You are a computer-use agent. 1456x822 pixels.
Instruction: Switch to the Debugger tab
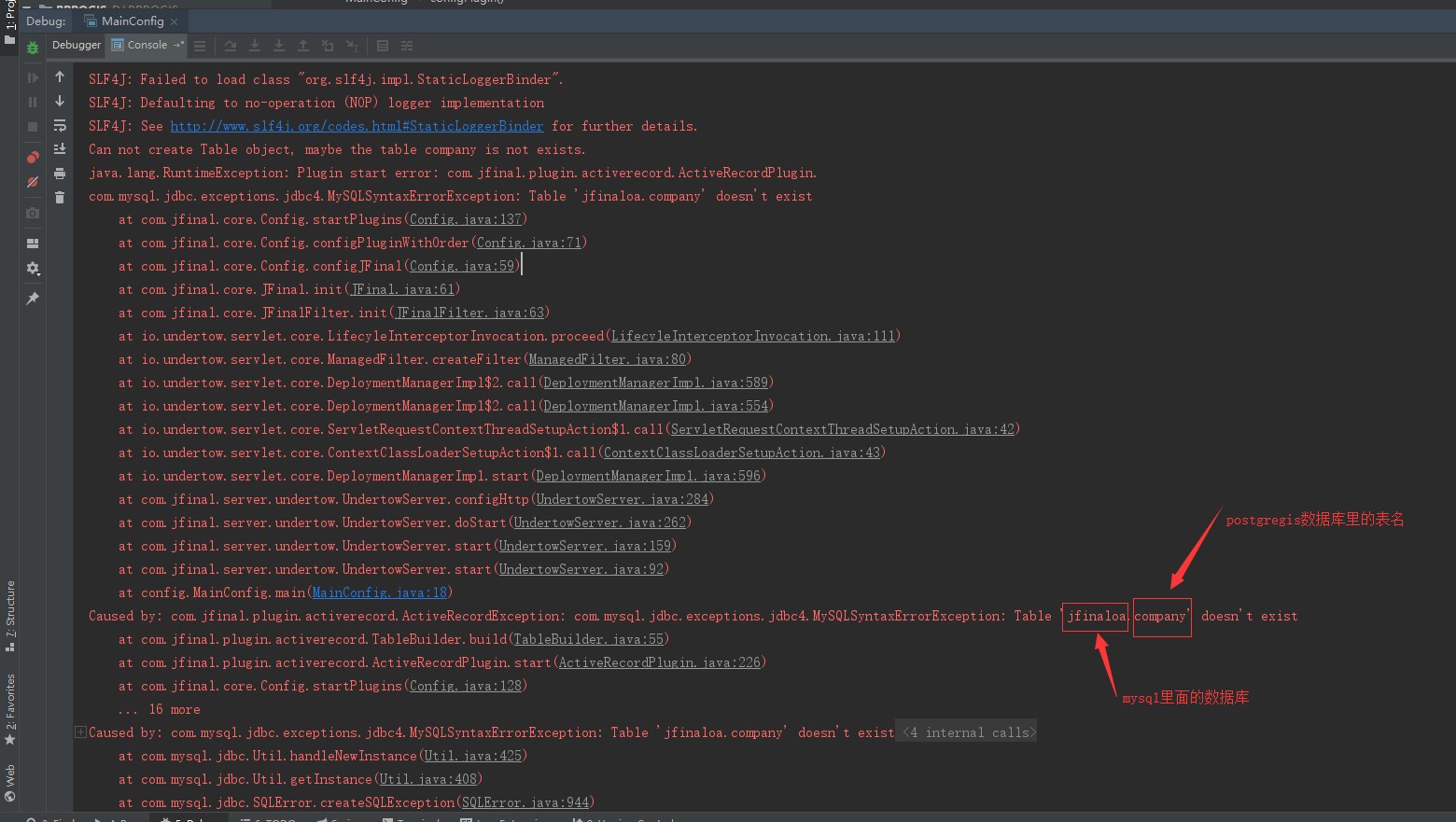(x=77, y=45)
